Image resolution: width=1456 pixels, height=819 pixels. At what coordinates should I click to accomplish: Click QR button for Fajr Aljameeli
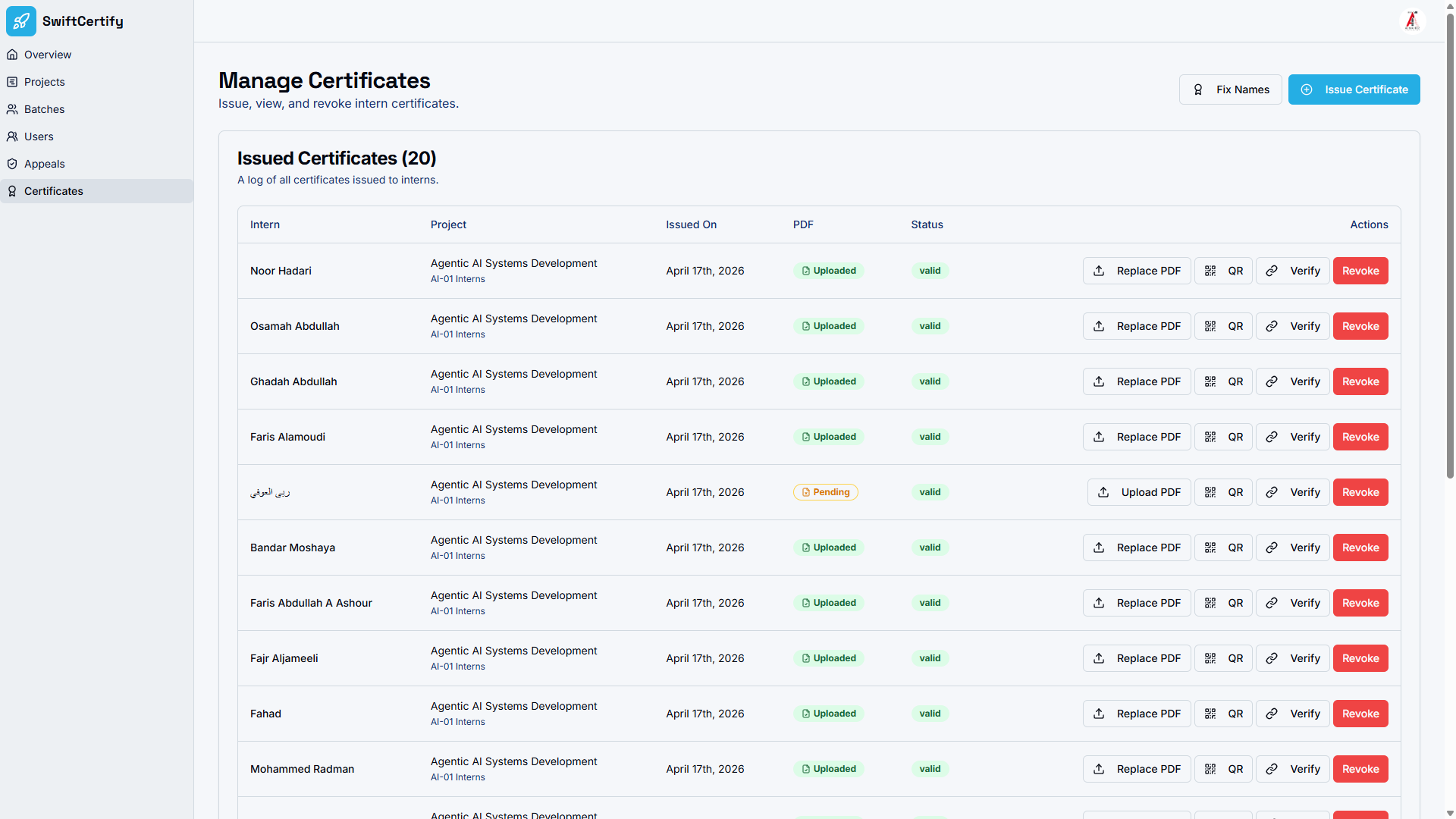tap(1223, 658)
